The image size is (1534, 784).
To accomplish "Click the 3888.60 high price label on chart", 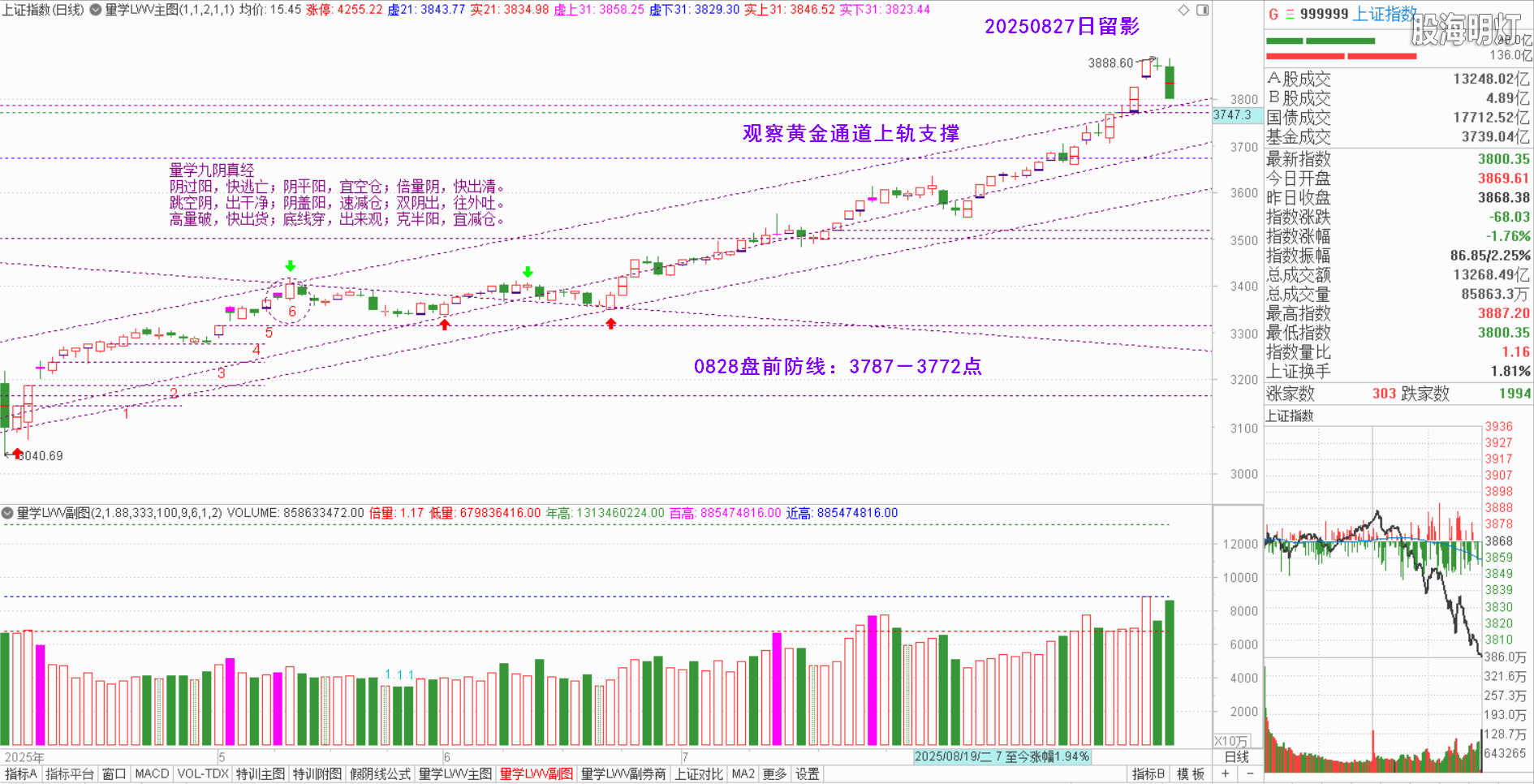I will (1110, 62).
